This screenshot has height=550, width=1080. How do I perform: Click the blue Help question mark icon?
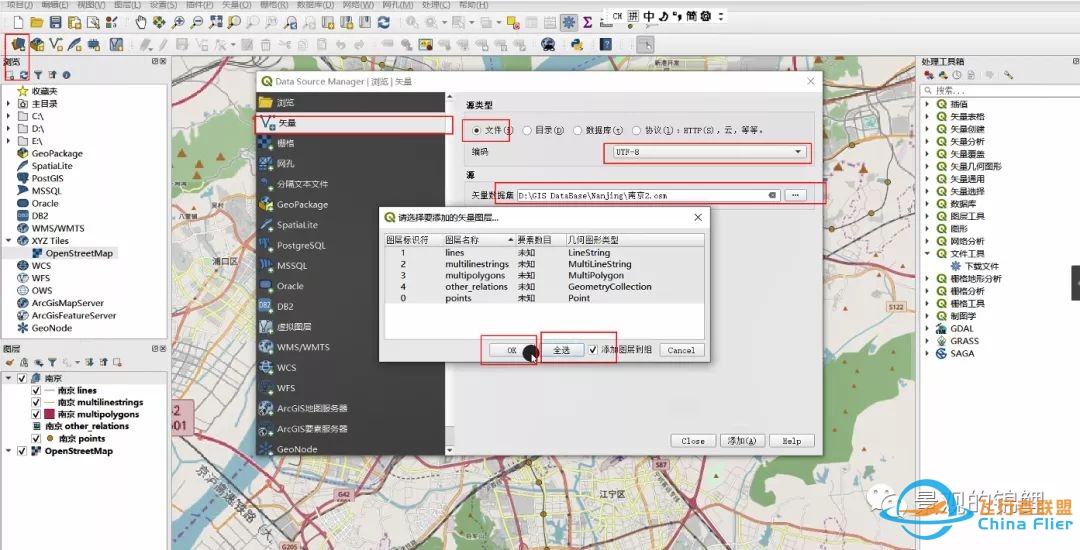coord(605,44)
